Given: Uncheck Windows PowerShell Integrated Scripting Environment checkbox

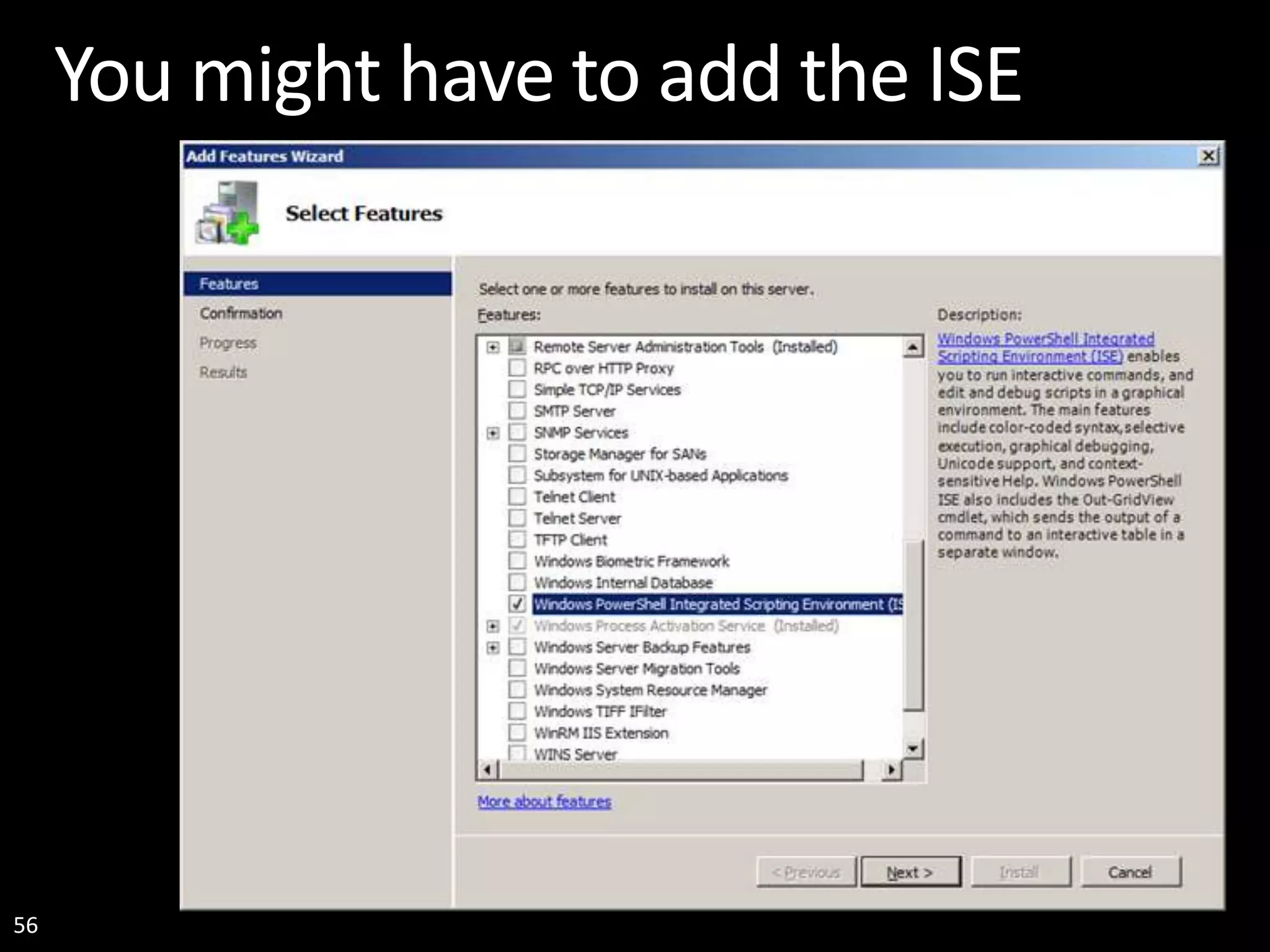Looking at the screenshot, I should click(517, 604).
